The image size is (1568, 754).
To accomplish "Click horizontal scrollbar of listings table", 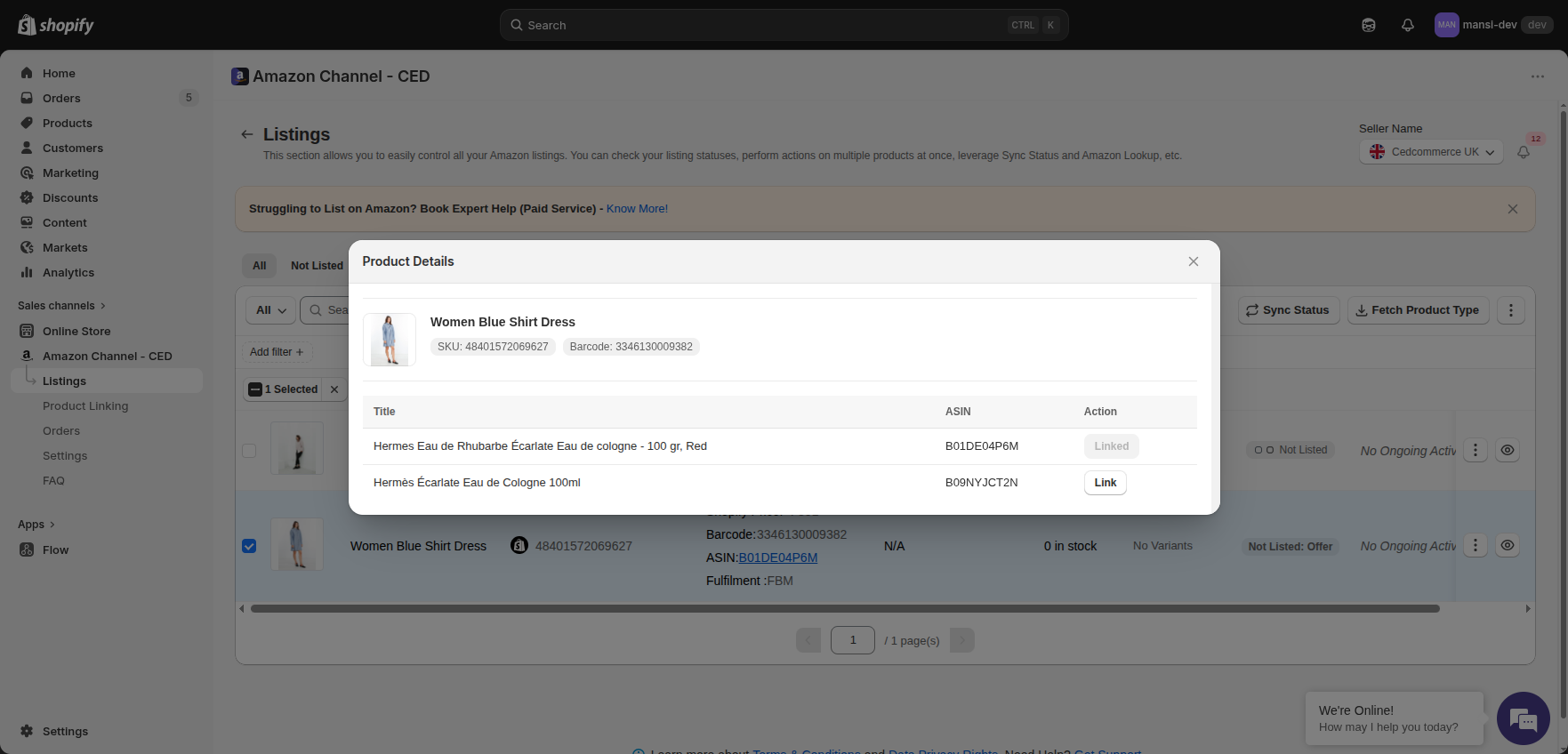I will [845, 609].
